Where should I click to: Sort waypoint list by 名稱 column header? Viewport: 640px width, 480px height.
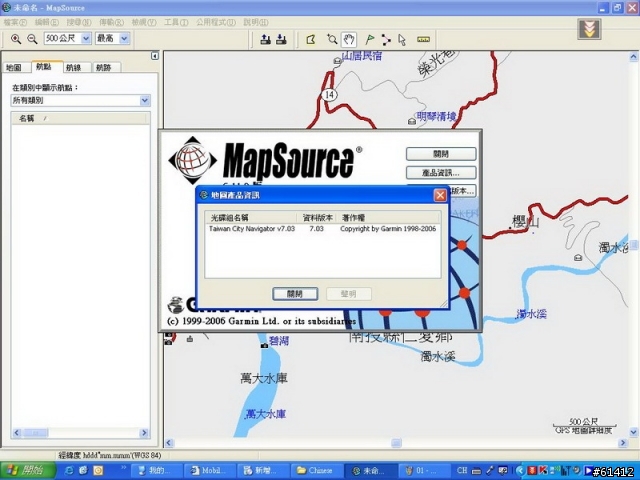coord(79,118)
